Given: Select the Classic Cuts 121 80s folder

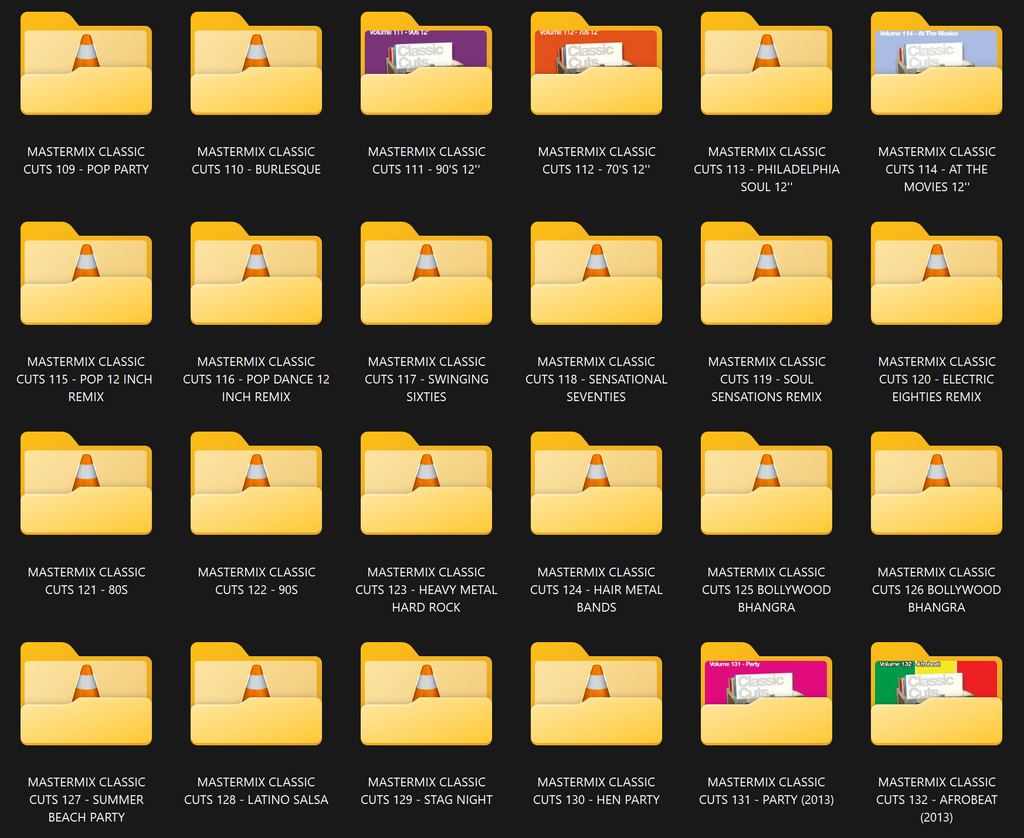Looking at the screenshot, I should pos(86,484).
